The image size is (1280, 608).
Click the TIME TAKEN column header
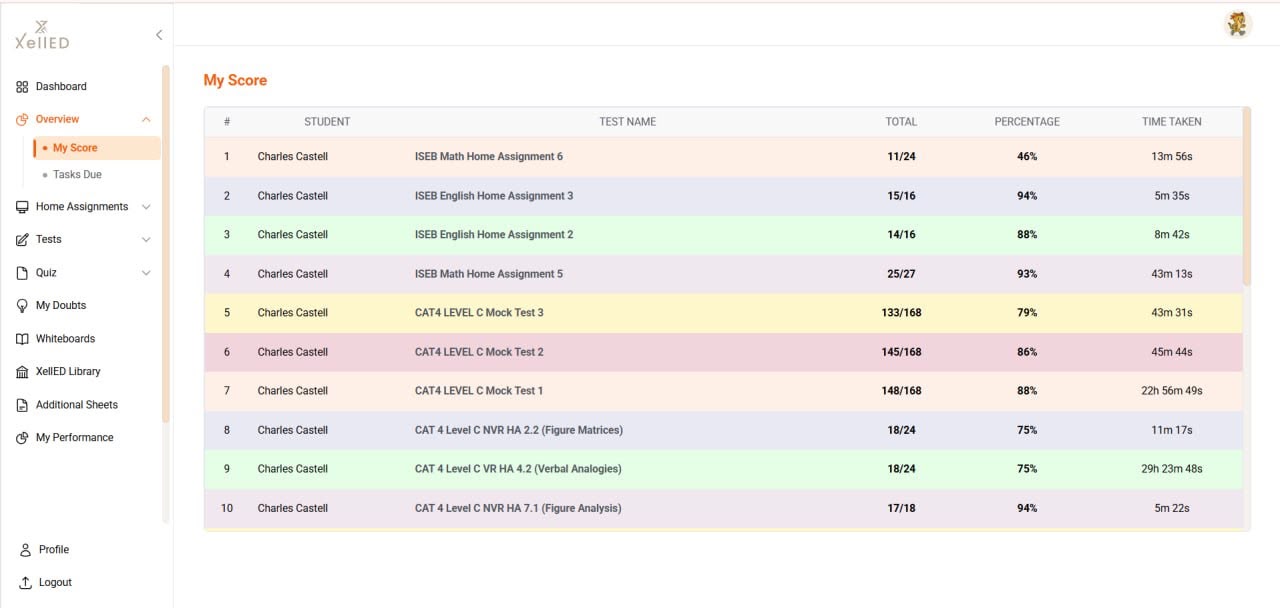1172,122
